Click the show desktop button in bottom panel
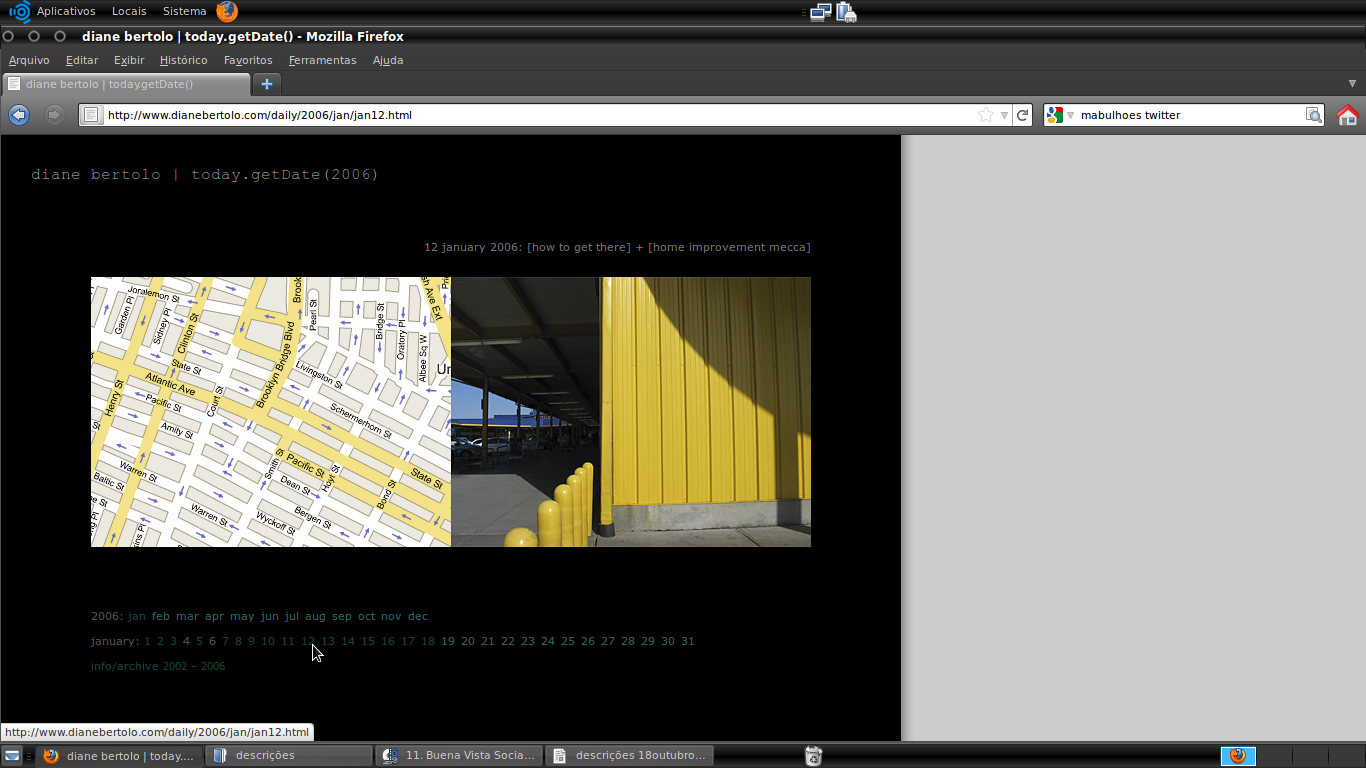Screen dimensions: 1366x768 pos(12,756)
